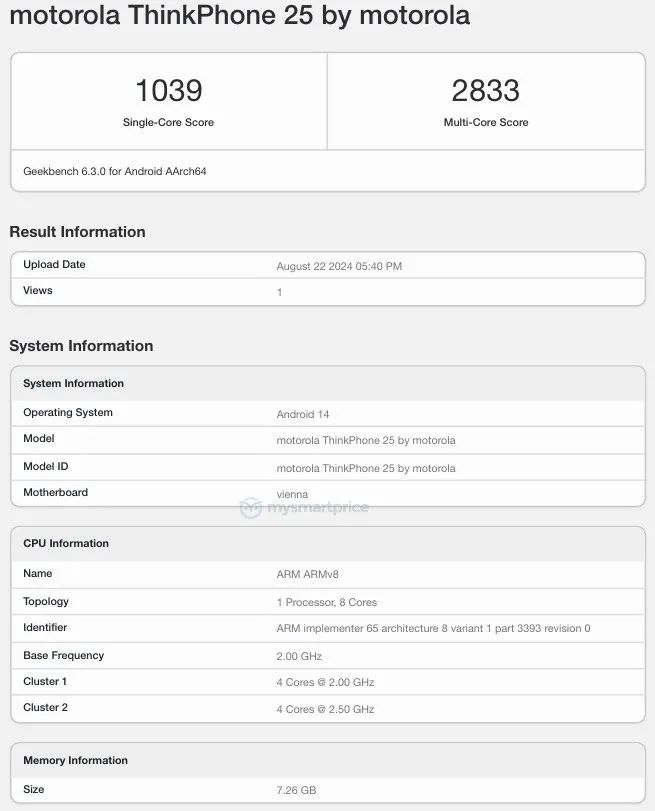Screen dimensions: 655x811
Task: Click the Single-Core Score value 1039
Action: [x=168, y=91]
